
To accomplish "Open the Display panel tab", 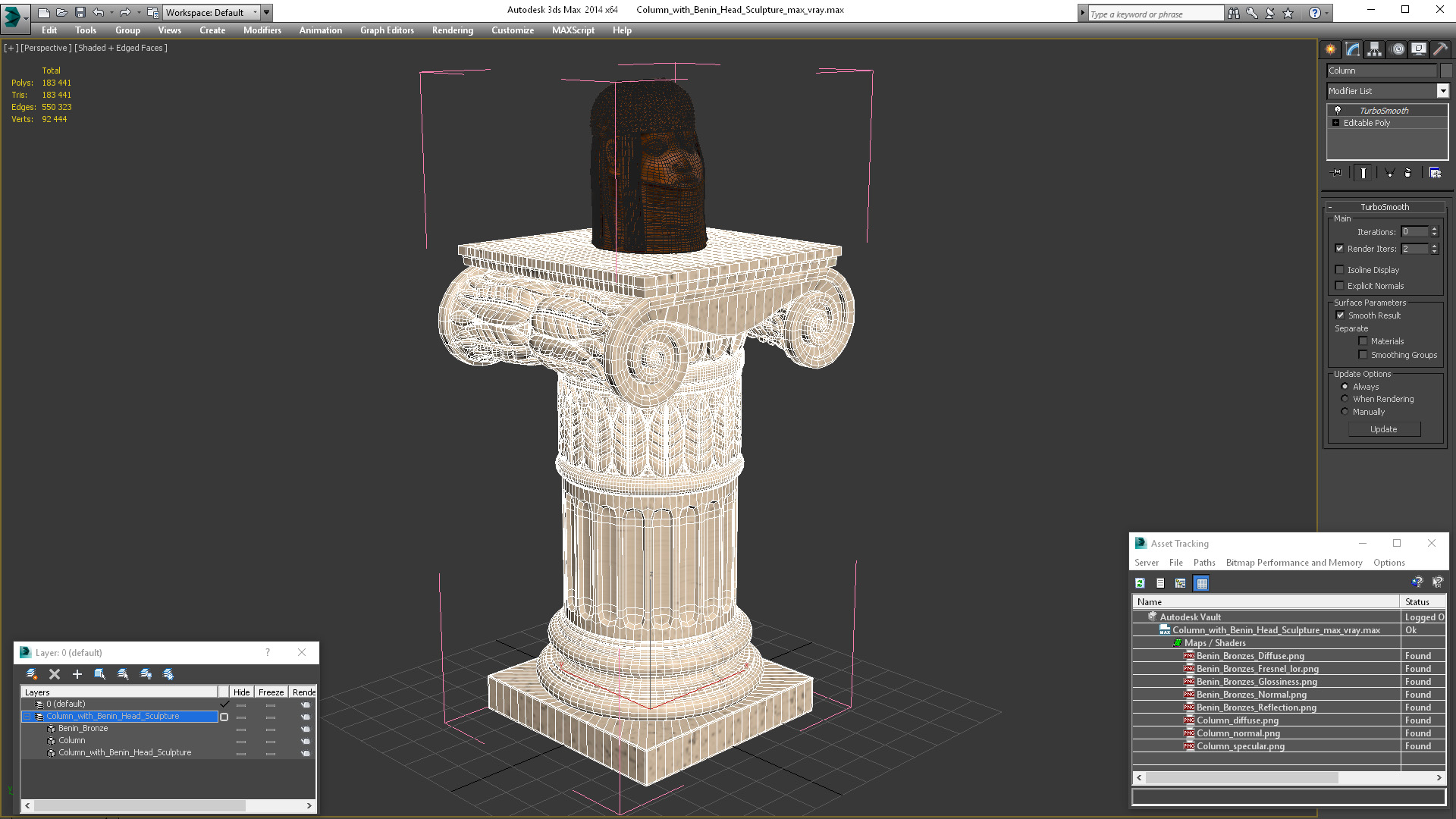I will coord(1419,49).
